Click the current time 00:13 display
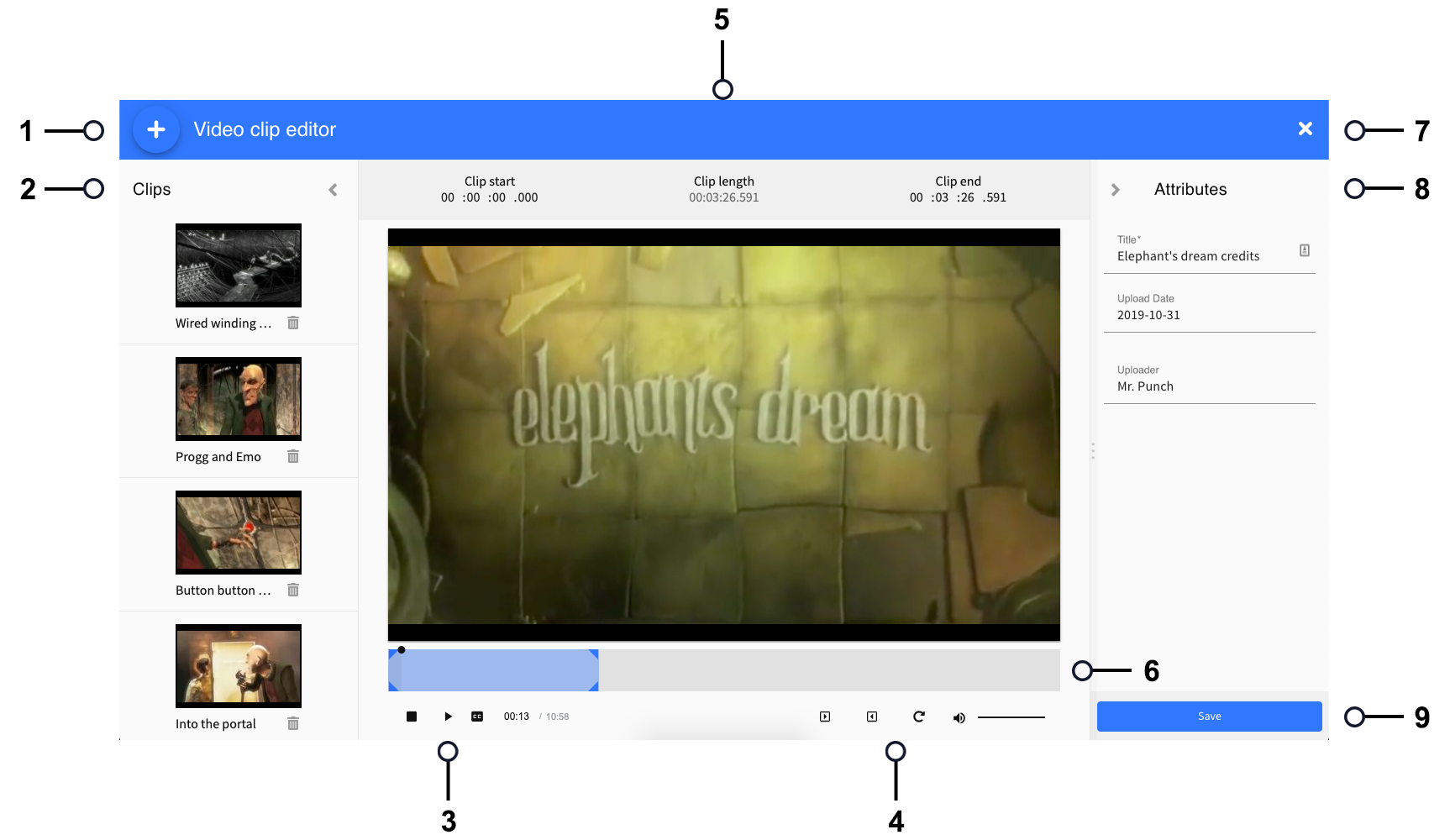 tap(517, 717)
